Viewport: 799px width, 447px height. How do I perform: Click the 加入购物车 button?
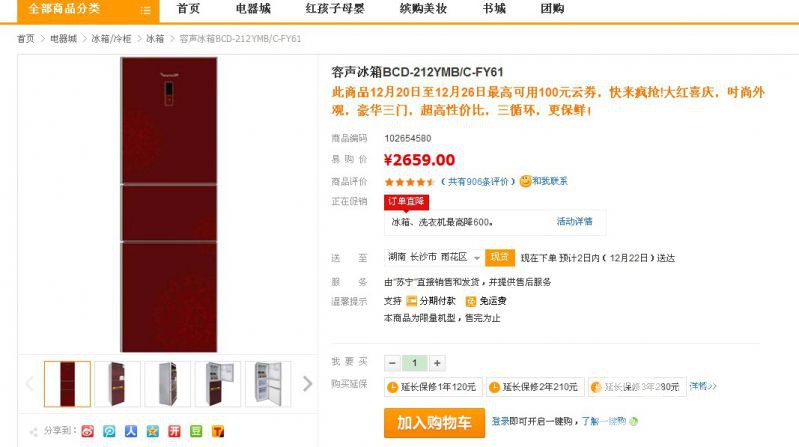434,423
